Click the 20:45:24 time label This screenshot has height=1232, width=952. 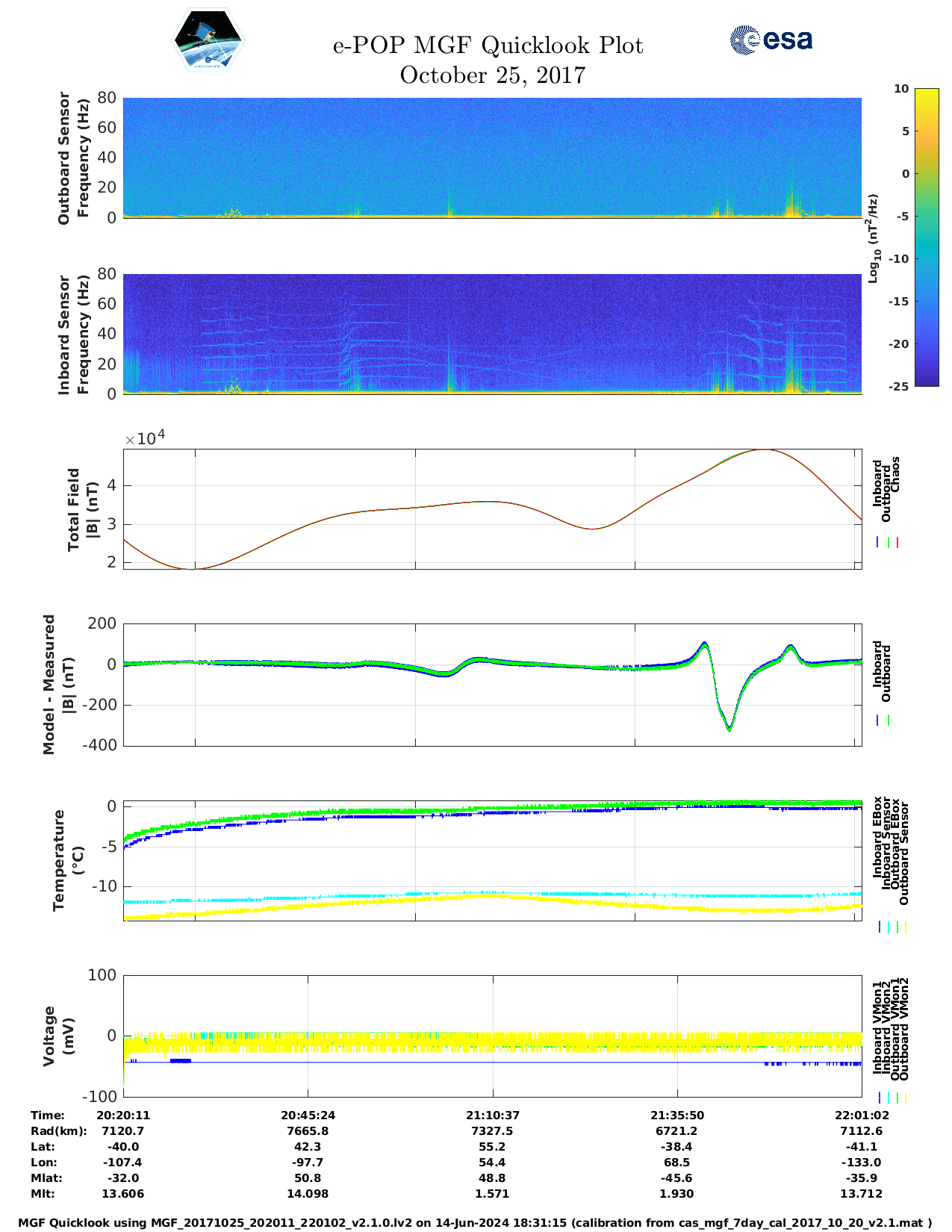pos(308,1116)
